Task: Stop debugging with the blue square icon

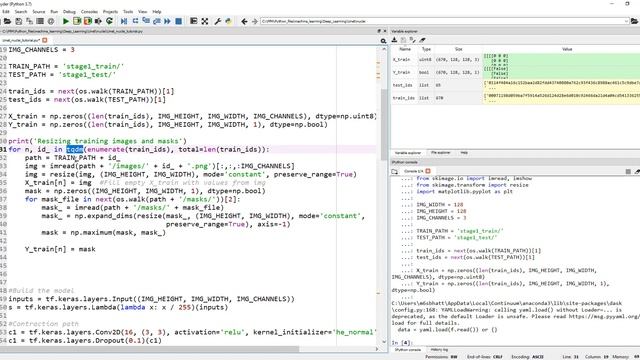Action: click(178, 21)
